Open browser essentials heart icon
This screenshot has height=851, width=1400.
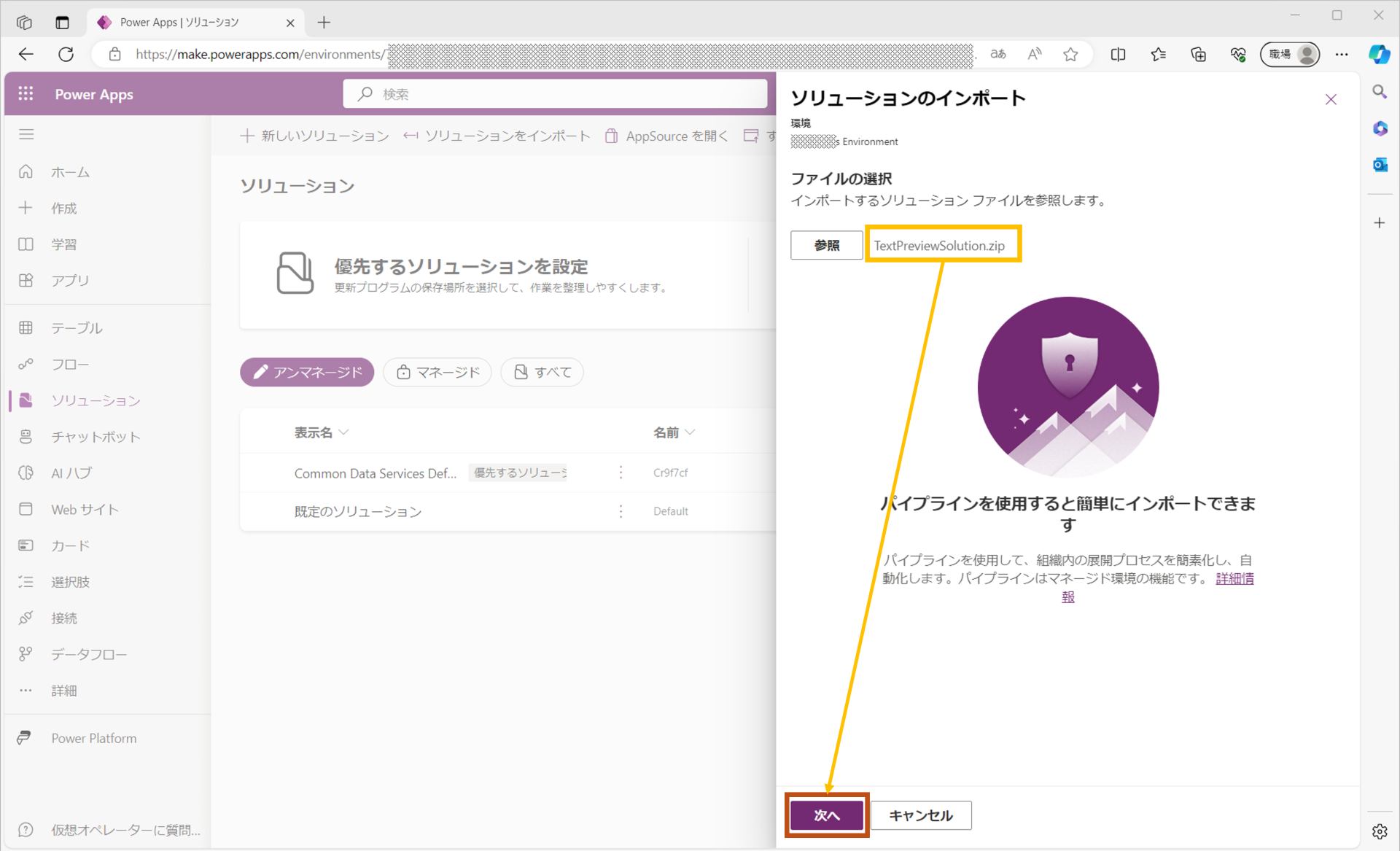pos(1238,54)
